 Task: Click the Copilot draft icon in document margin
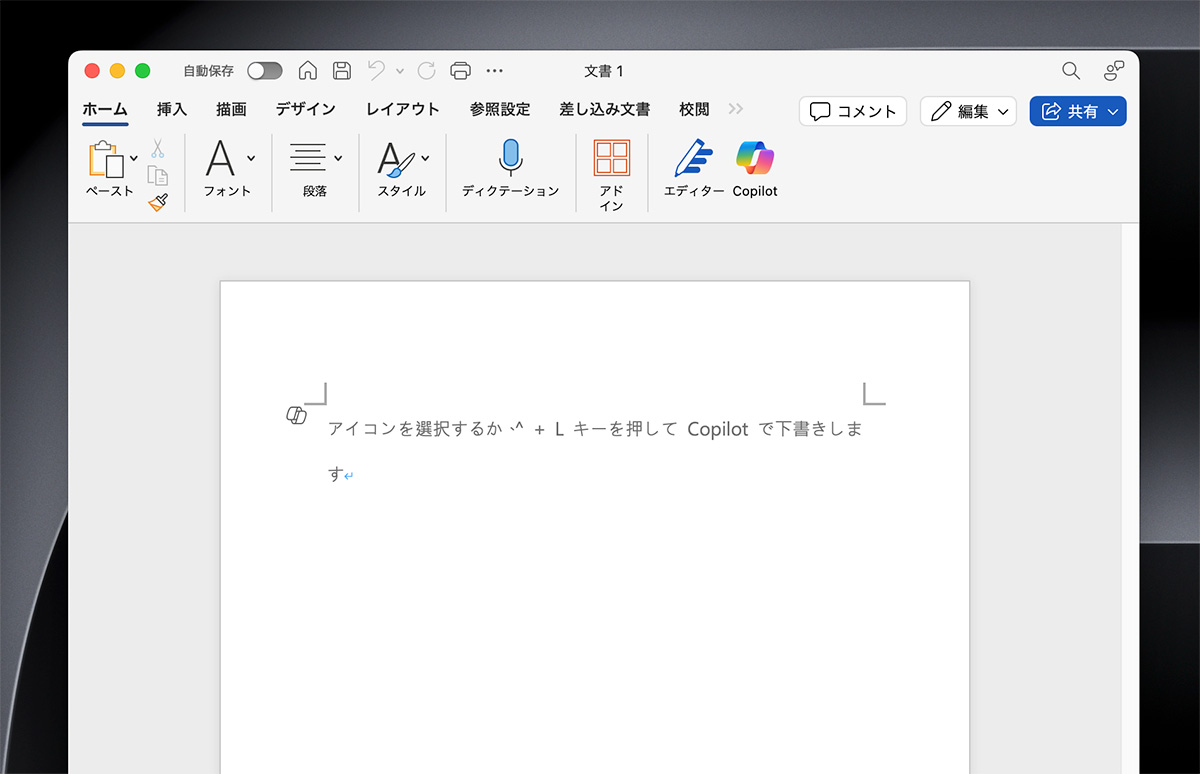pyautogui.click(x=296, y=416)
